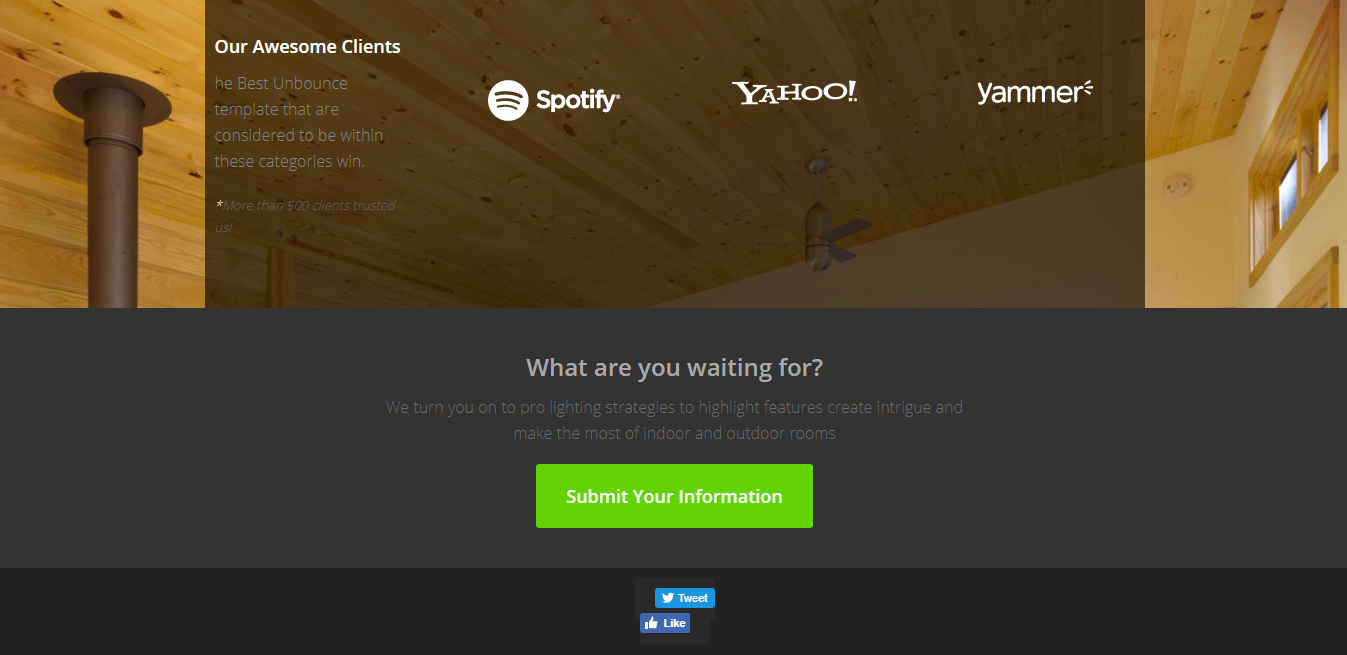1347x655 pixels.
Task: Click the smoke detector on the wall
Action: (1177, 186)
